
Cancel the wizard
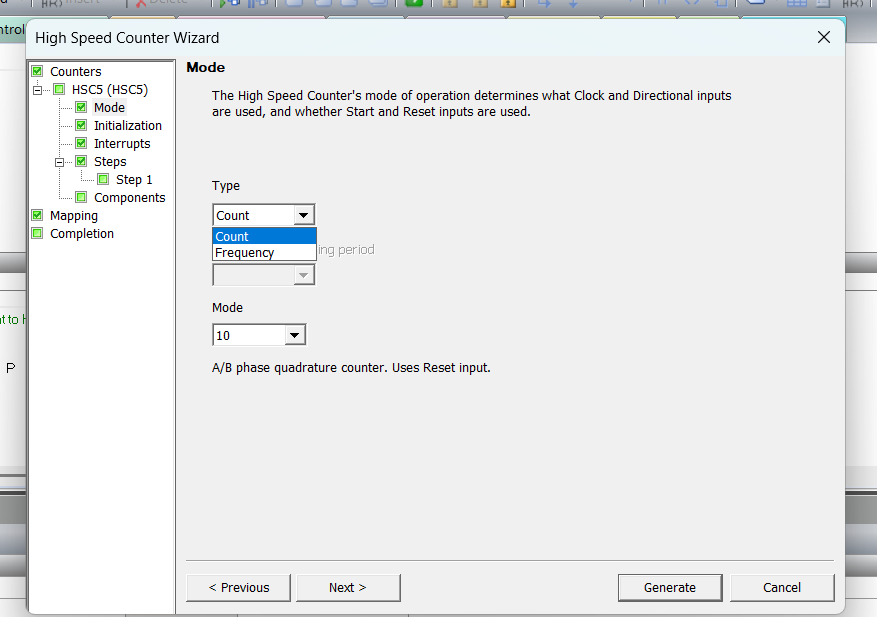tap(781, 587)
